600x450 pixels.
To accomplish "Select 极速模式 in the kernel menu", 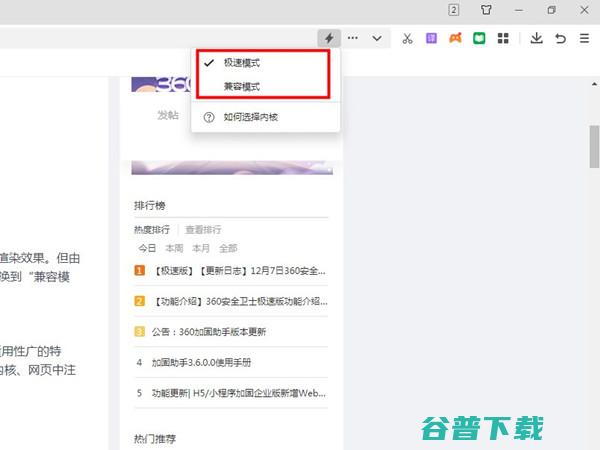I will tap(262, 63).
